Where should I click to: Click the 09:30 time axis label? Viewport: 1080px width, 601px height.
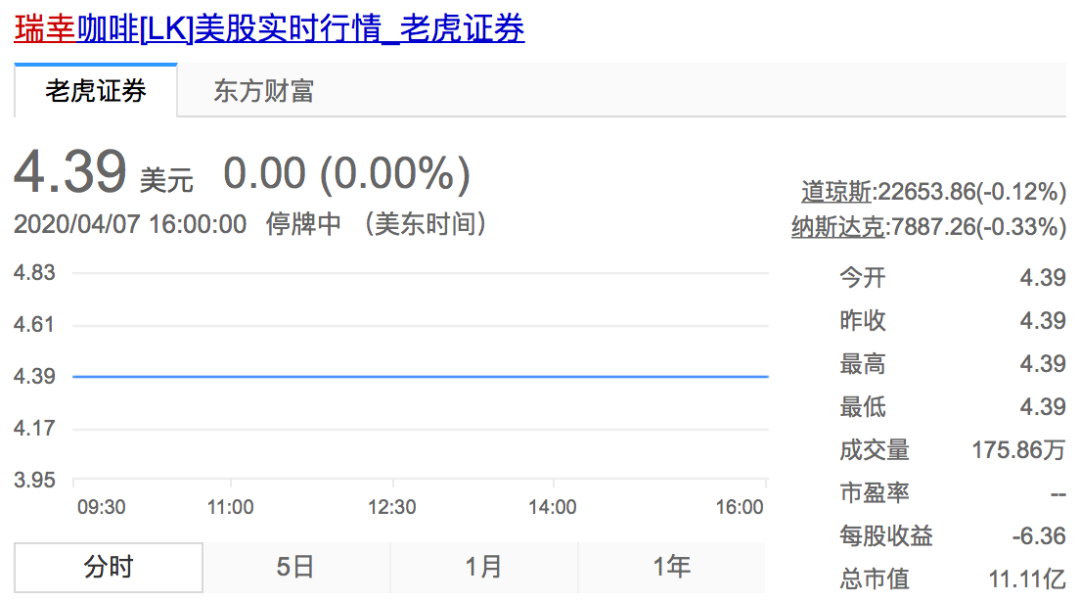coord(101,507)
